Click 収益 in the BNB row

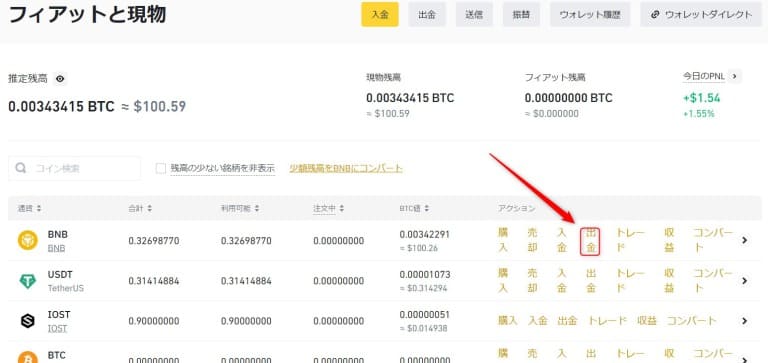click(x=669, y=240)
